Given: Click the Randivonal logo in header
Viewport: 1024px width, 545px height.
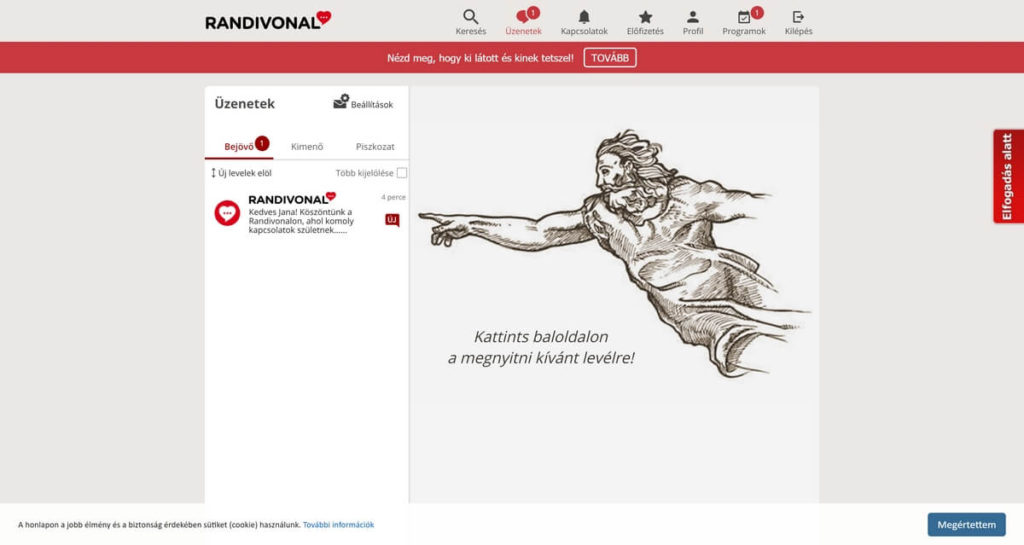Looking at the screenshot, I should [268, 21].
